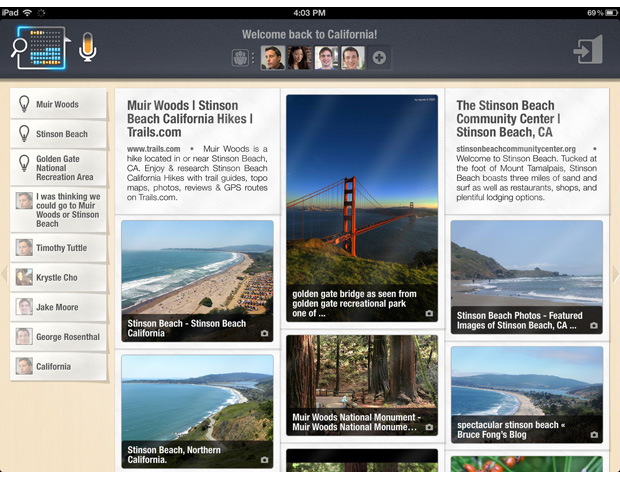Tap camera icon on Stinson Beach California caption
The image size is (620, 480).
coord(265,333)
